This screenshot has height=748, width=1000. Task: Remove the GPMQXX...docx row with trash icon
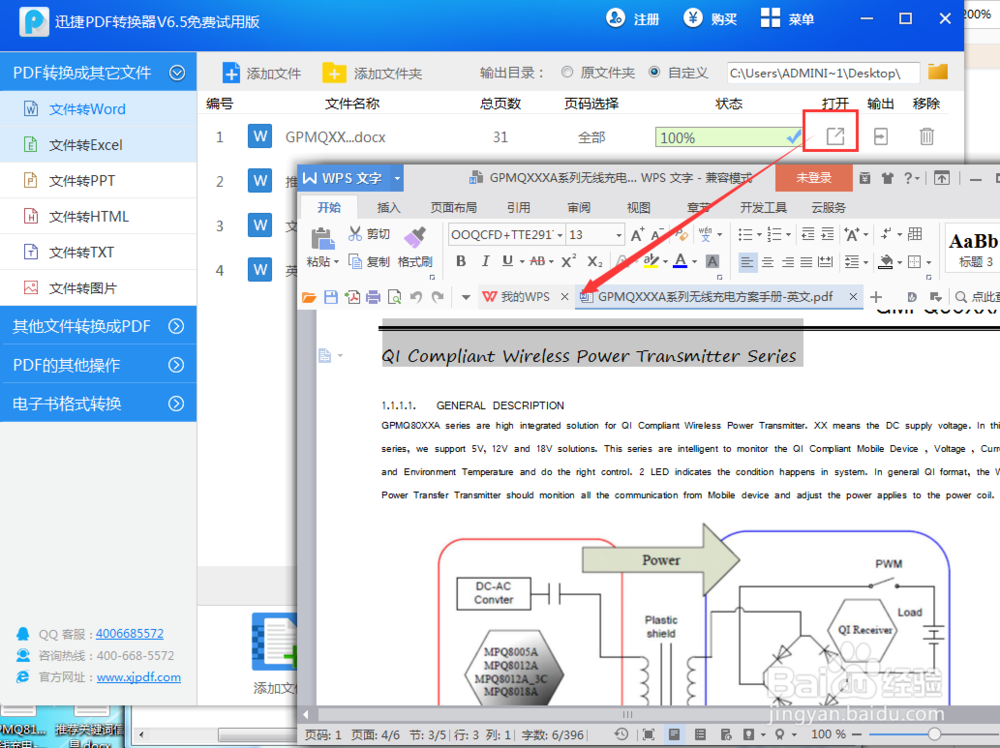(x=927, y=136)
